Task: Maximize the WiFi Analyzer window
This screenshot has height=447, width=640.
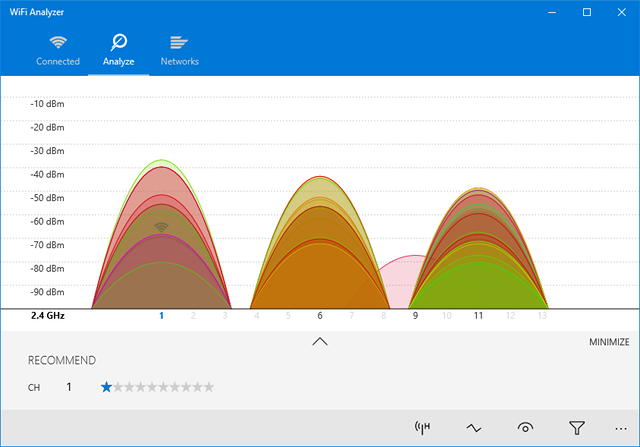Action: (587, 12)
